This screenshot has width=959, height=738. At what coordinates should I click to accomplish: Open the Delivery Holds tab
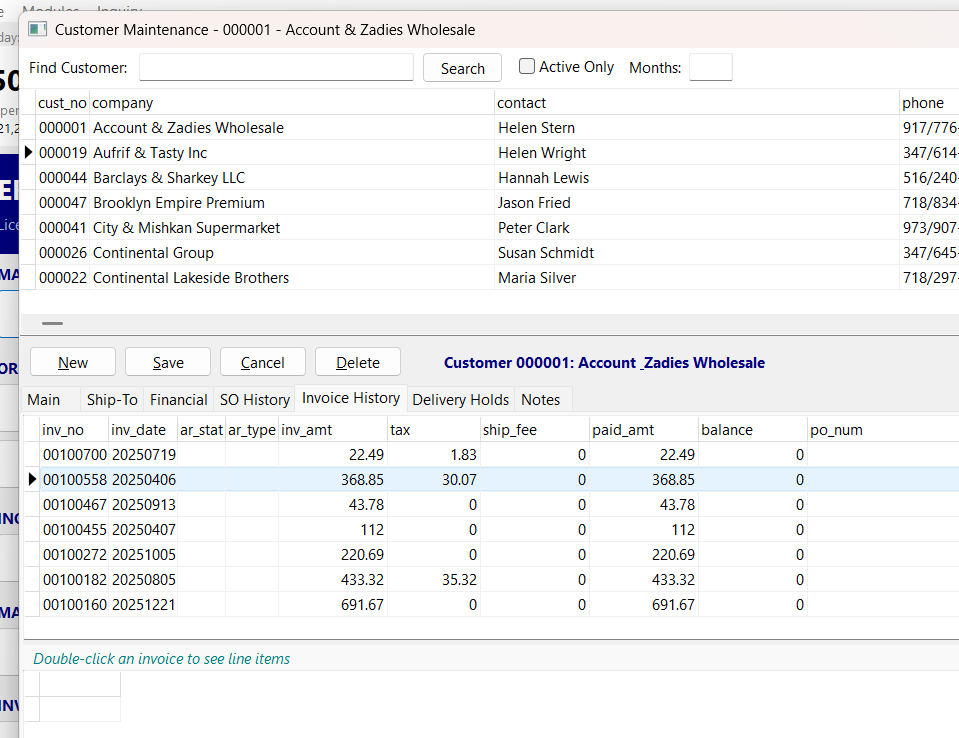[460, 399]
